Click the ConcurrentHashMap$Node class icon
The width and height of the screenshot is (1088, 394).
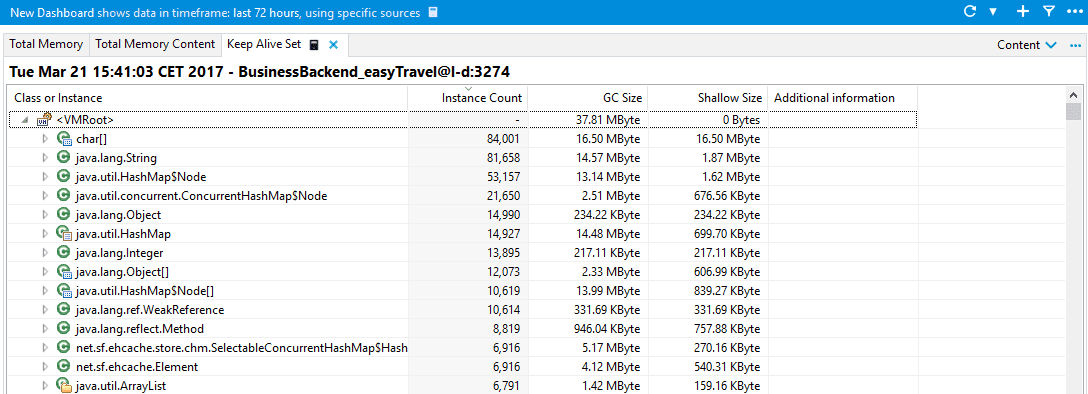click(x=64, y=196)
